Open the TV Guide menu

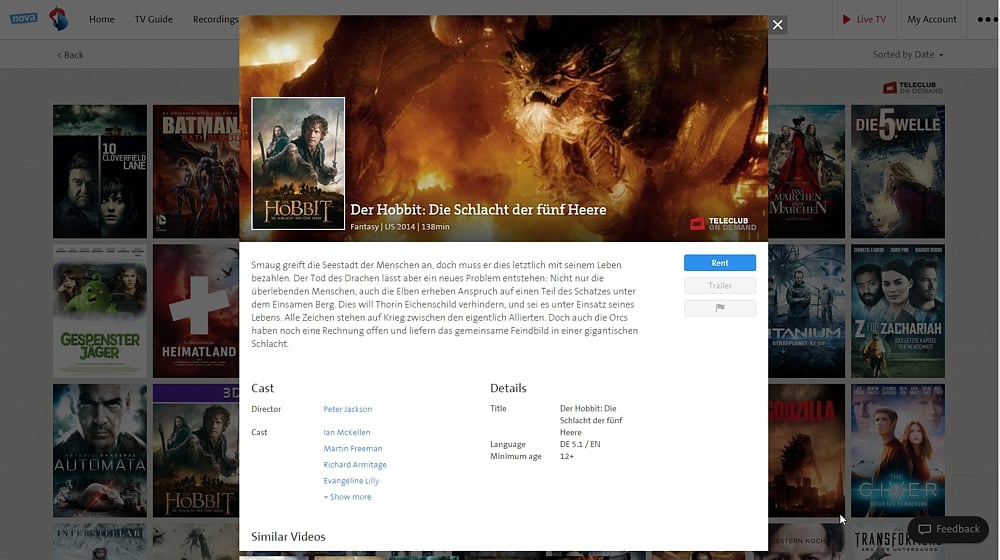pos(153,19)
